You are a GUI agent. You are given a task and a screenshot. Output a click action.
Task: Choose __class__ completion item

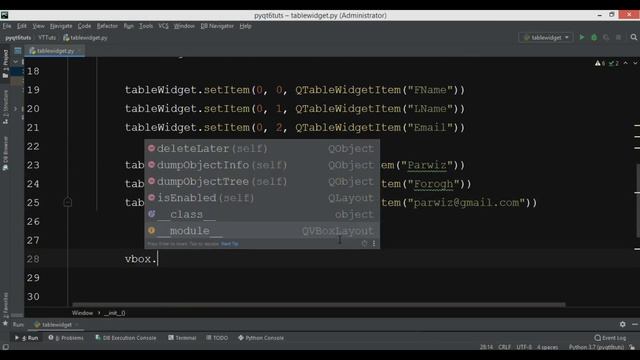pos(262,214)
